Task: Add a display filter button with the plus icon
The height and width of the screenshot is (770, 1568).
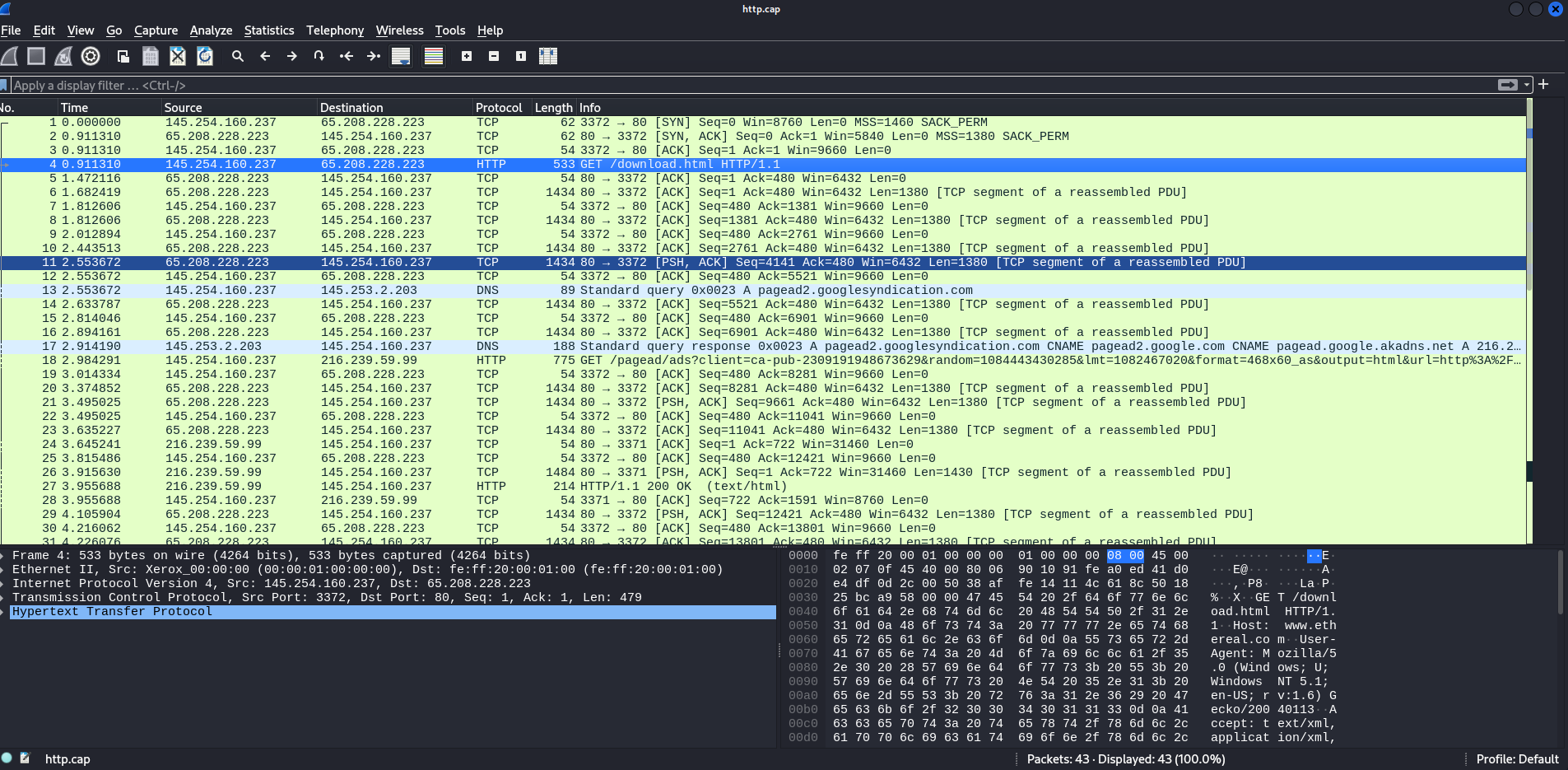Action: click(1543, 84)
